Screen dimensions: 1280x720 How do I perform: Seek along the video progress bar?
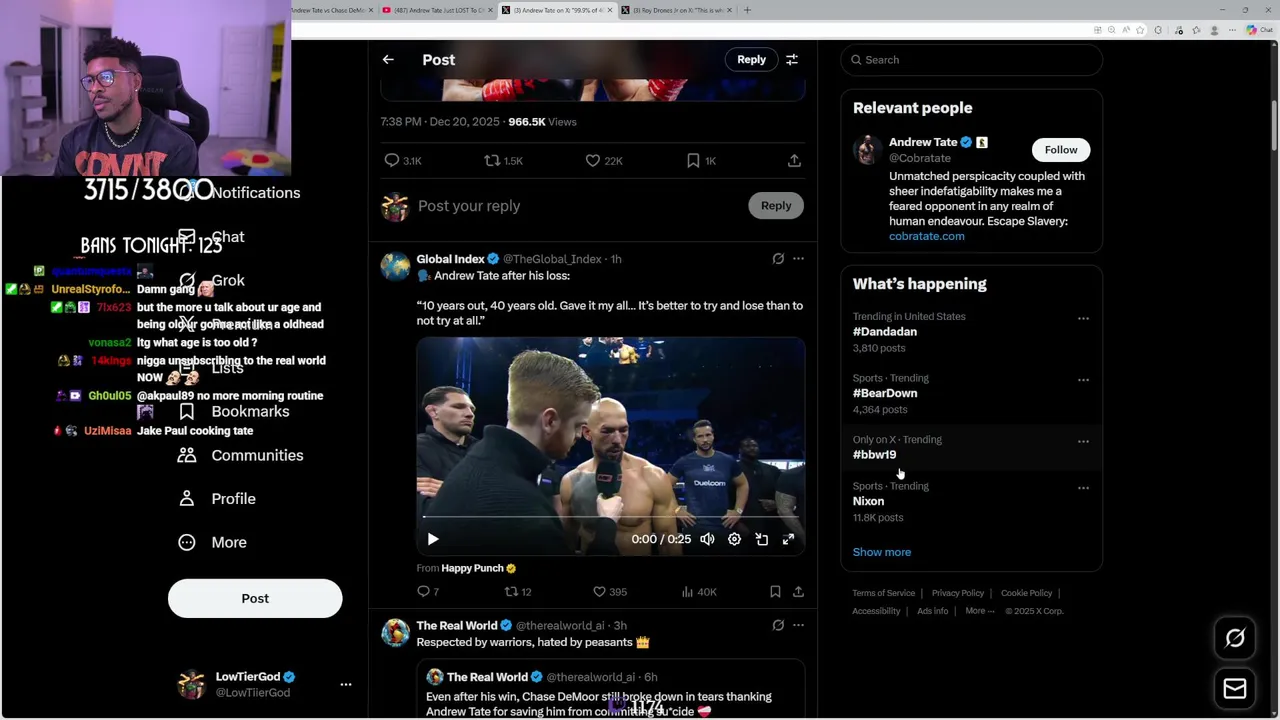point(610,517)
